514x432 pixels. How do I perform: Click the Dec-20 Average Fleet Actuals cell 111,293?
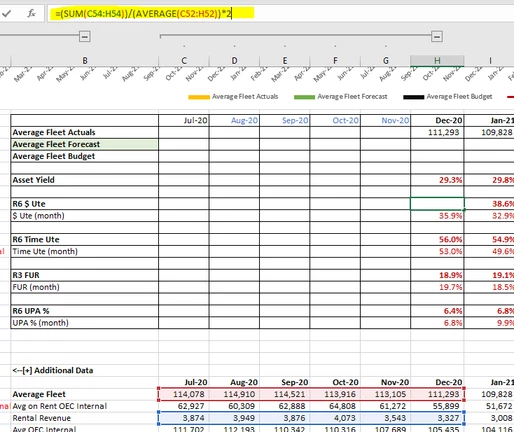click(437, 132)
